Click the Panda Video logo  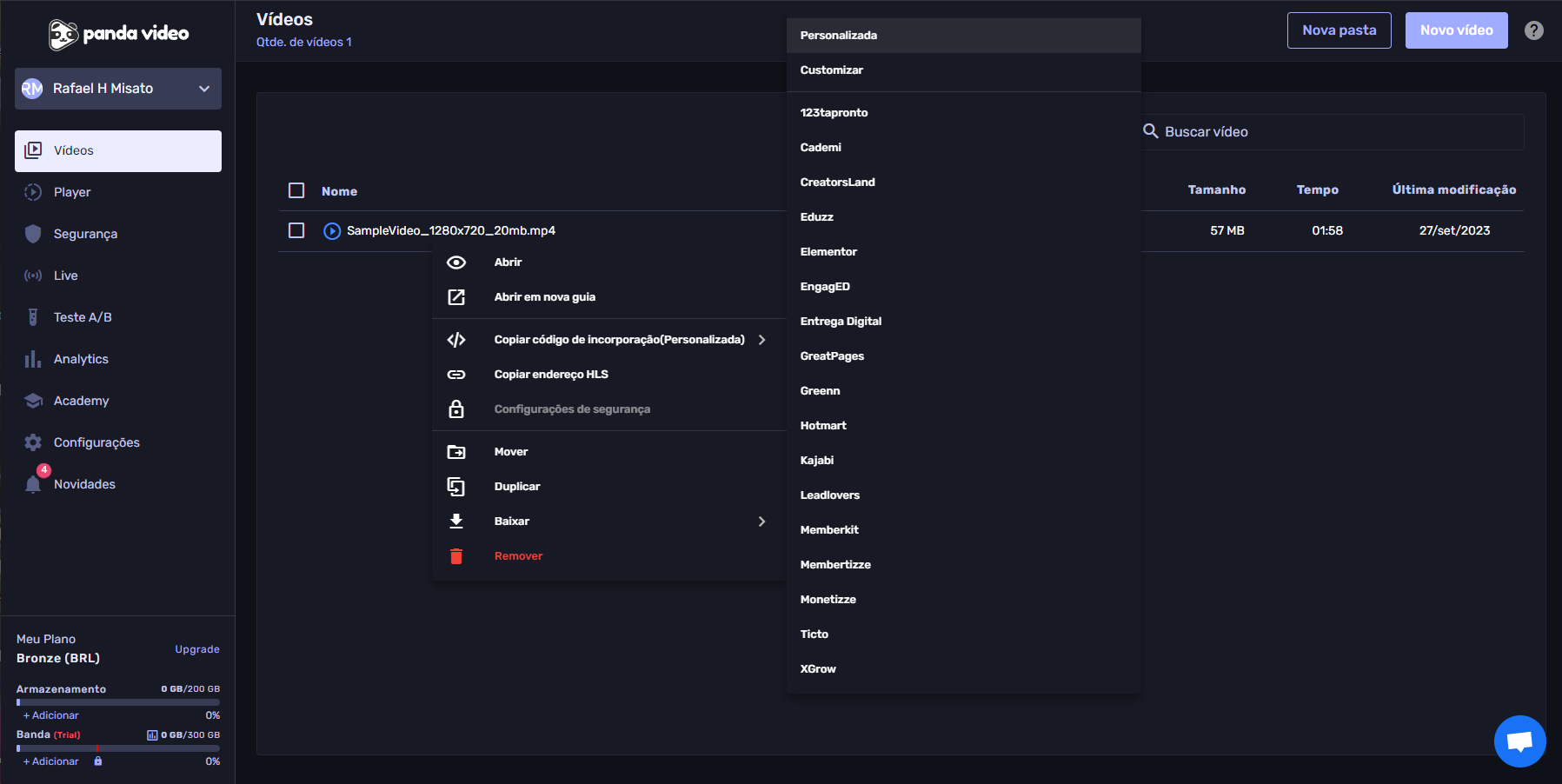click(x=118, y=34)
